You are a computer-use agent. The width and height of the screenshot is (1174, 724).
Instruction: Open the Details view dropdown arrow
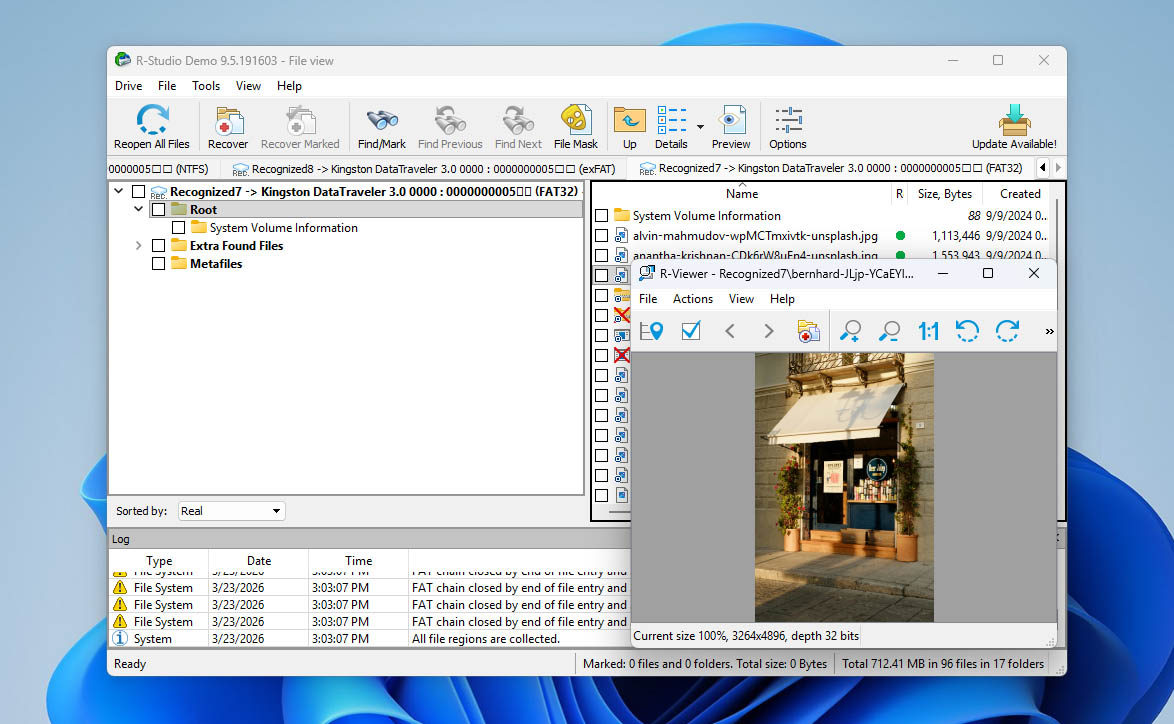(700, 127)
